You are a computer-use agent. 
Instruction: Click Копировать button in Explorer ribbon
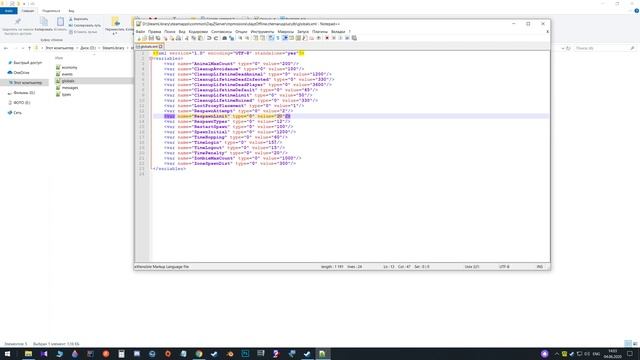[44, 24]
